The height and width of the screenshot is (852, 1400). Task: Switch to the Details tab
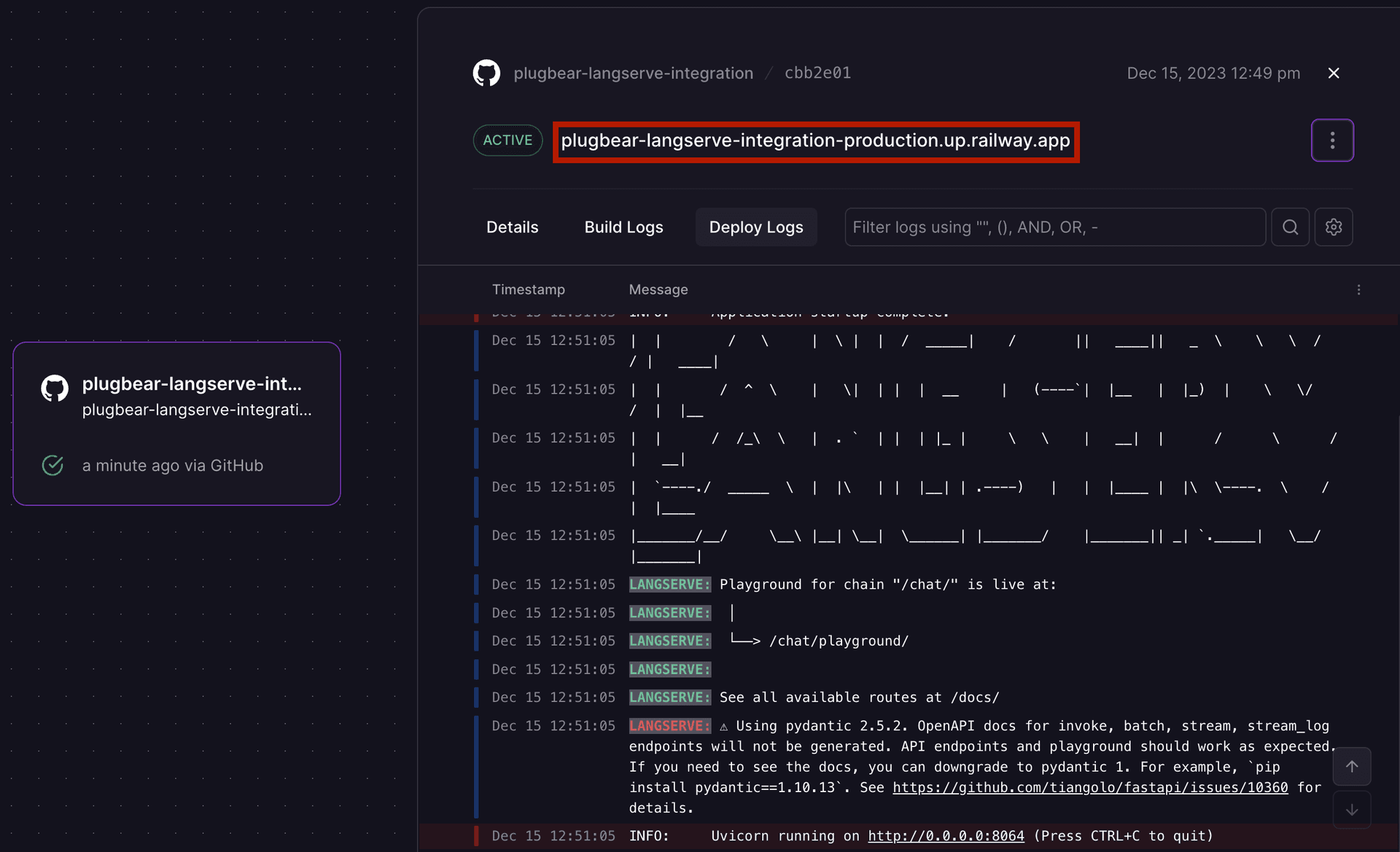click(512, 227)
